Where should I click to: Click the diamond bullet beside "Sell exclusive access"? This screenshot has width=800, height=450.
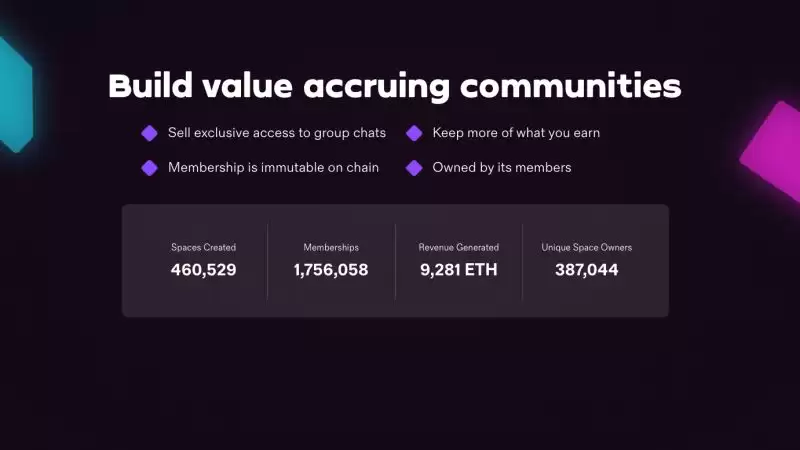click(x=149, y=133)
